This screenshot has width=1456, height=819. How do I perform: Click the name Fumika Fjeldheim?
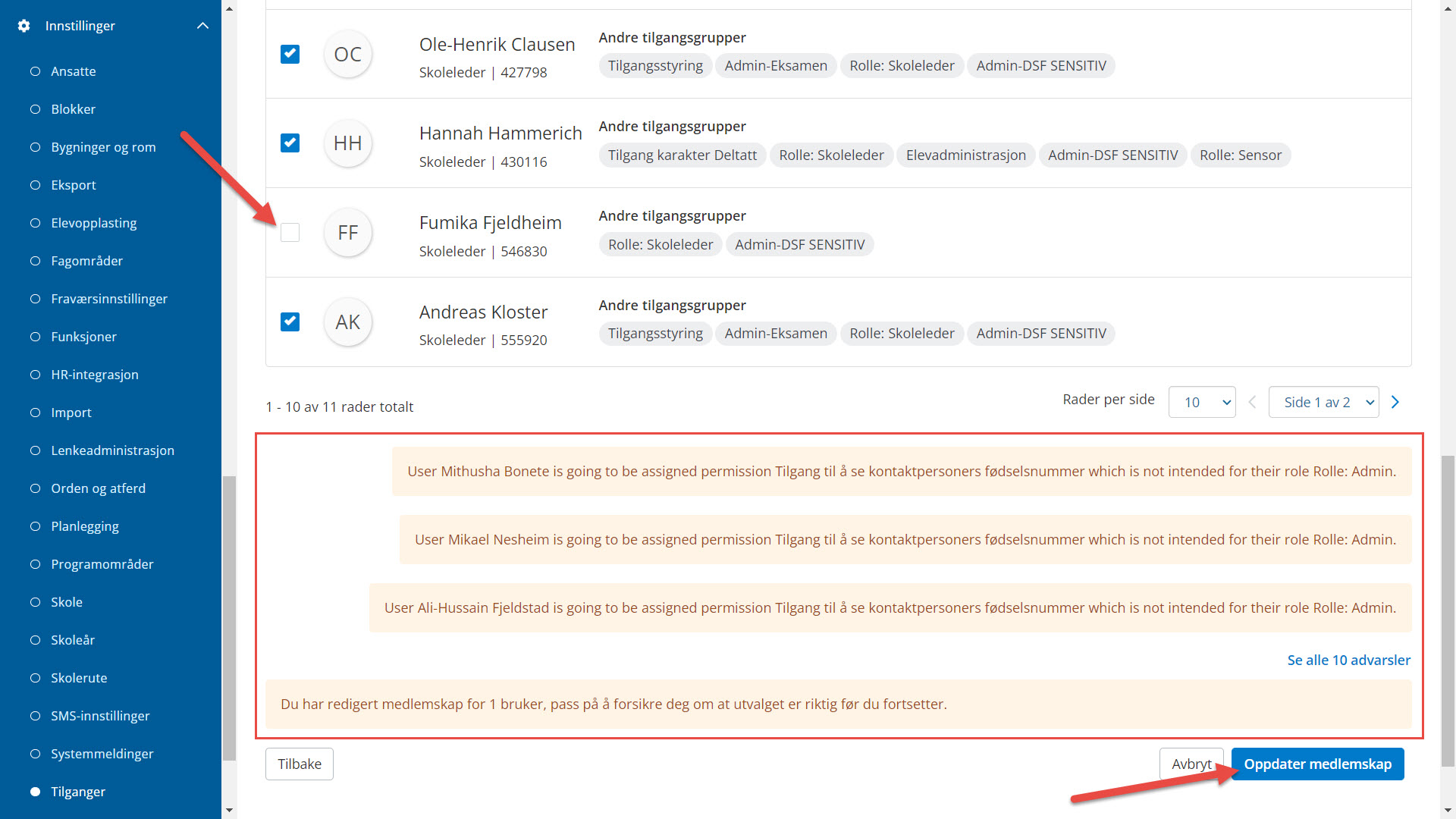(x=491, y=222)
